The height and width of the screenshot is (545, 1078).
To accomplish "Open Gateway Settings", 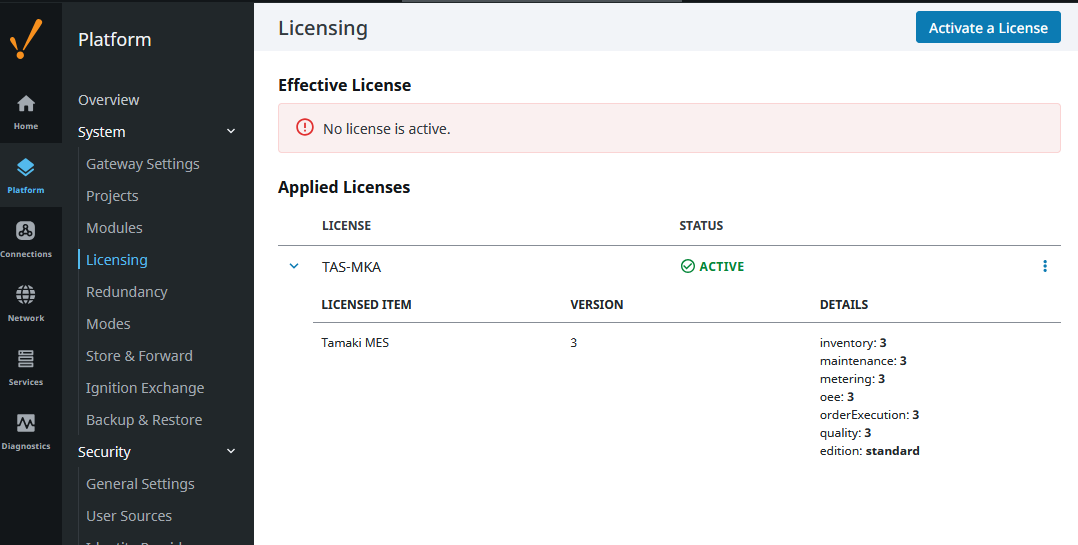I will tap(142, 164).
